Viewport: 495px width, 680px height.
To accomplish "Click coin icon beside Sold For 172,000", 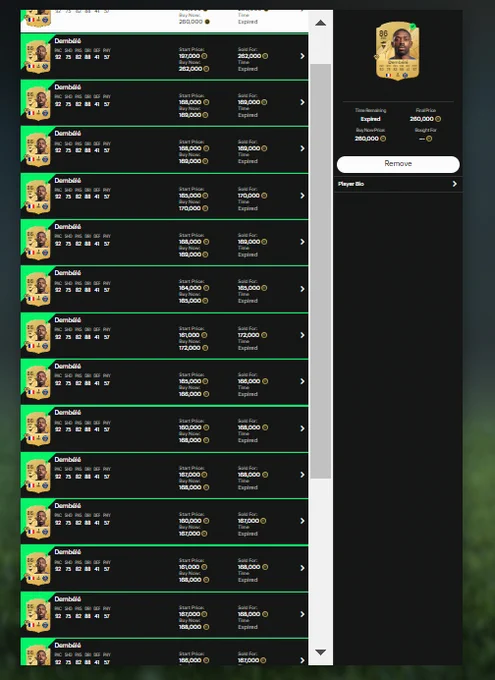I will tap(264, 335).
